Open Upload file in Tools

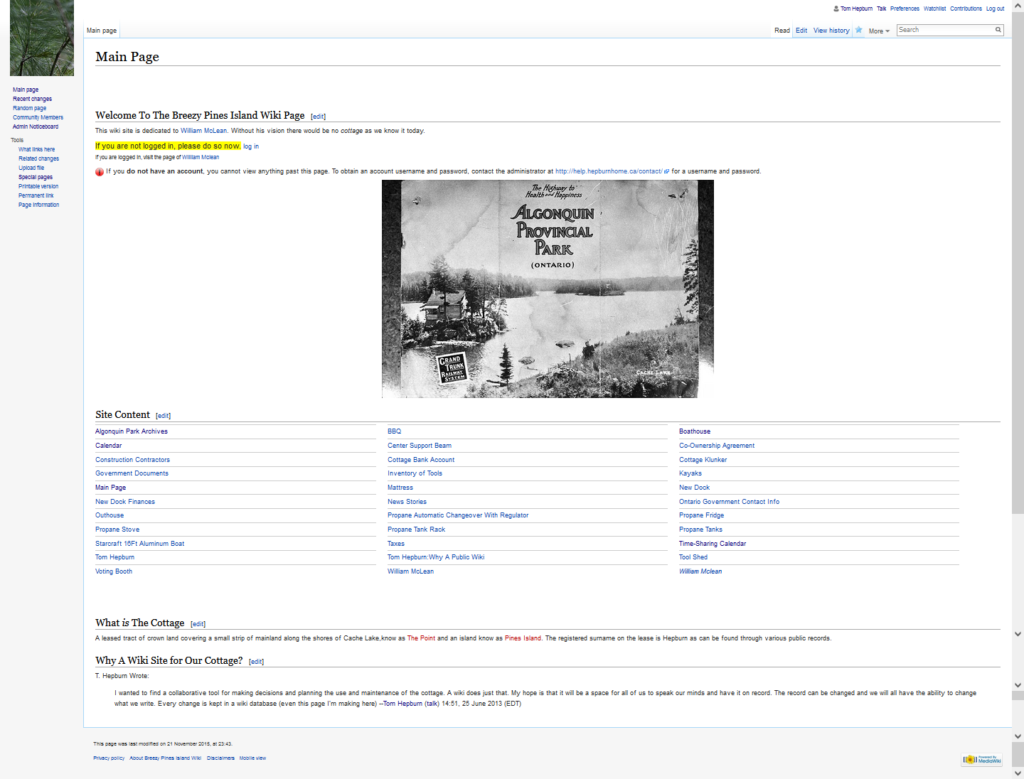click(x=31, y=168)
